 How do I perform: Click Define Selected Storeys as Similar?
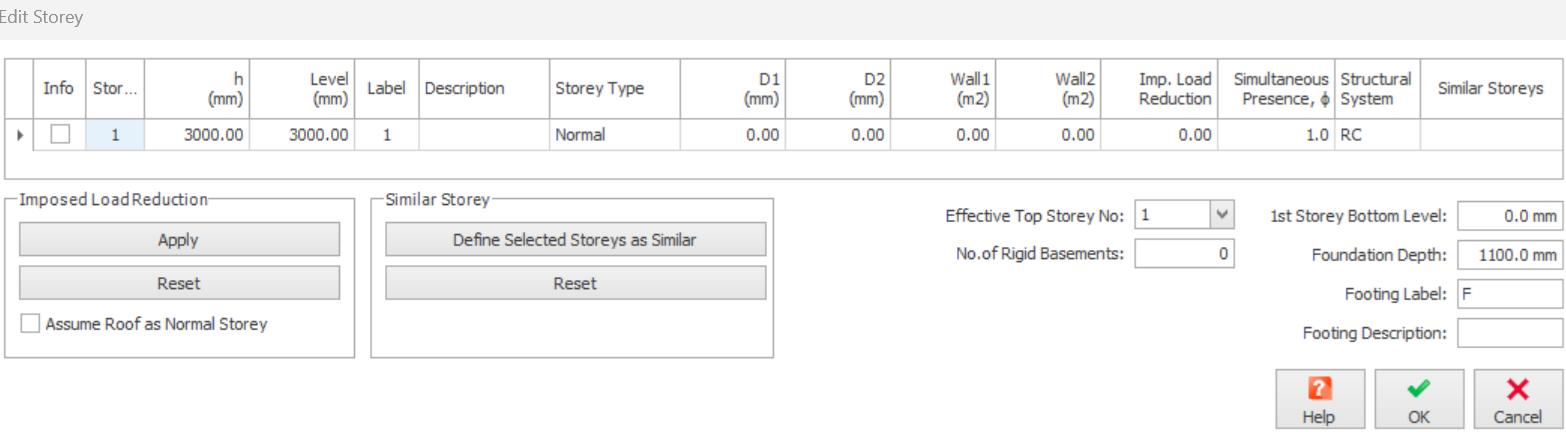pyautogui.click(x=575, y=240)
